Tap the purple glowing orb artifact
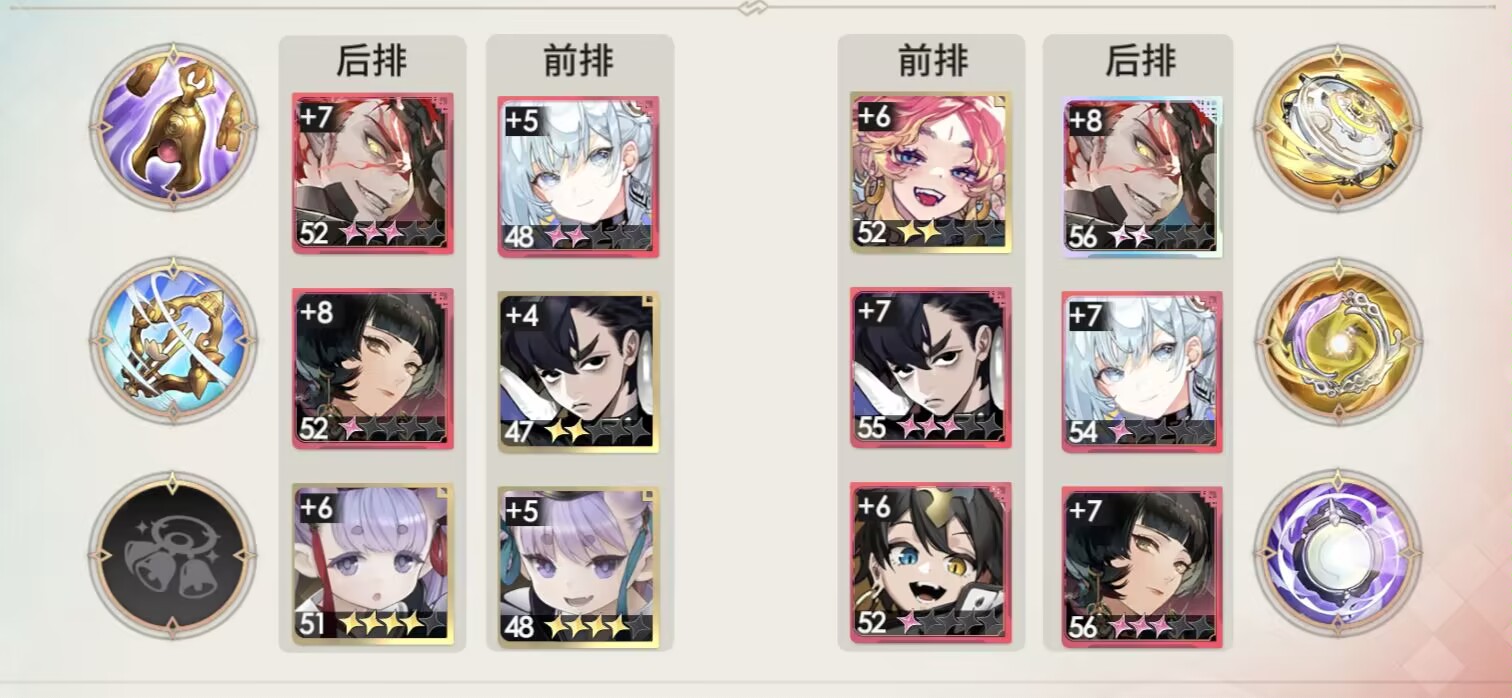This screenshot has height=698, width=1512. click(x=1338, y=554)
